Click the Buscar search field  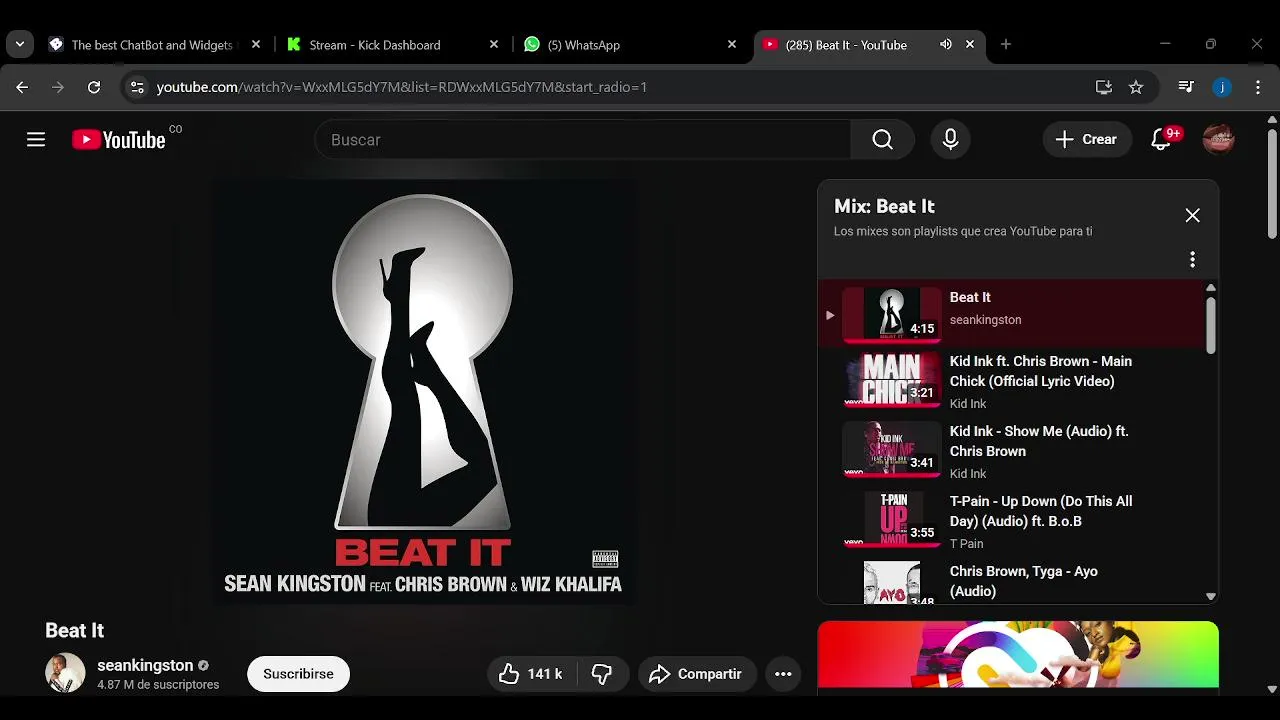(x=582, y=140)
